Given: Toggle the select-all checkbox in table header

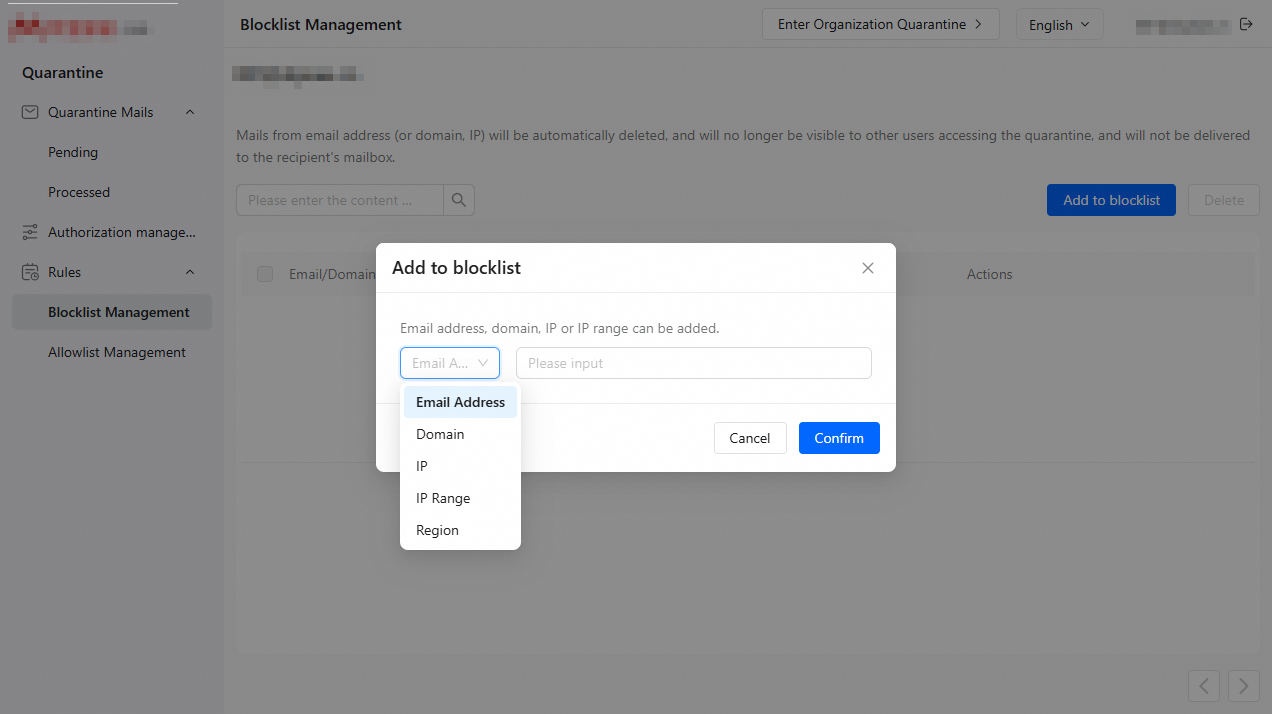Looking at the screenshot, I should click(x=265, y=274).
